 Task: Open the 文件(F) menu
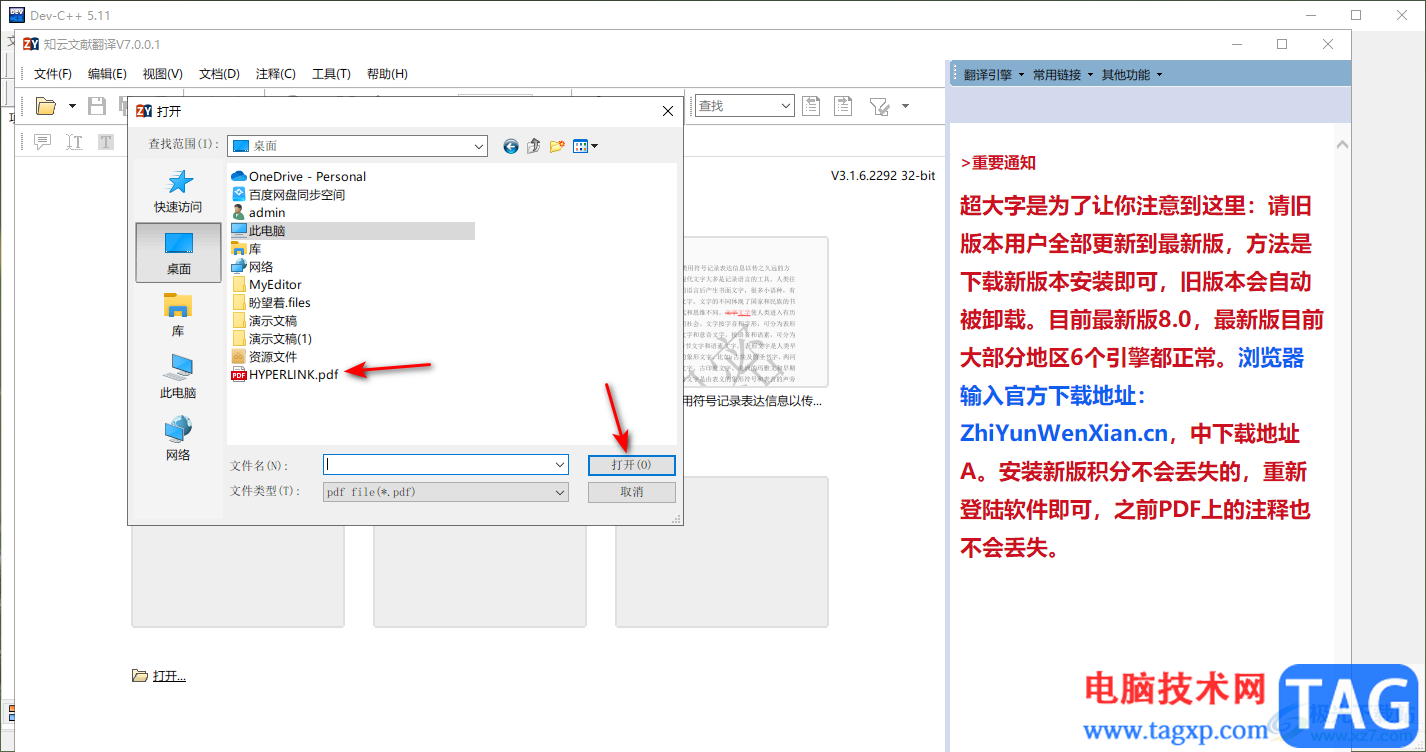[53, 74]
